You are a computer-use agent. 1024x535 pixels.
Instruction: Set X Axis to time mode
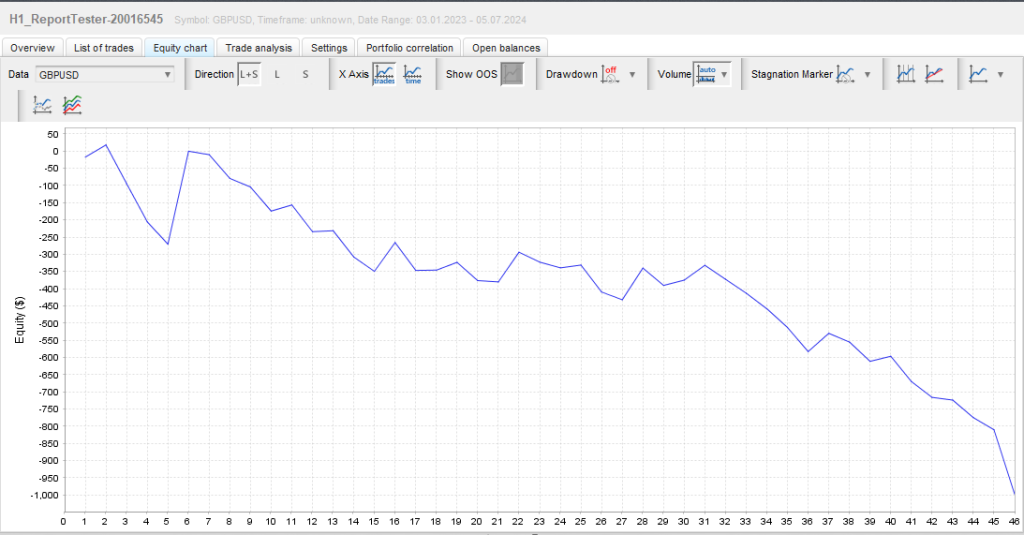[x=412, y=74]
